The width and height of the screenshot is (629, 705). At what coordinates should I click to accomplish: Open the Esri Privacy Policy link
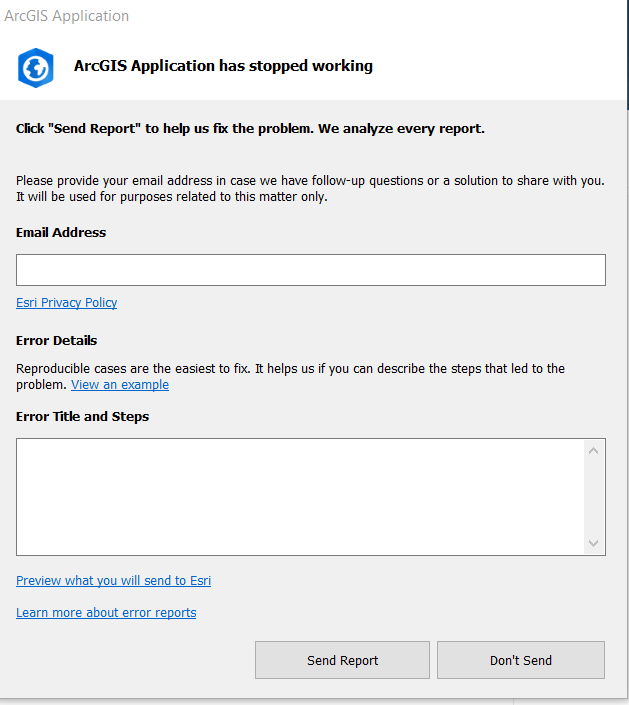(x=67, y=303)
